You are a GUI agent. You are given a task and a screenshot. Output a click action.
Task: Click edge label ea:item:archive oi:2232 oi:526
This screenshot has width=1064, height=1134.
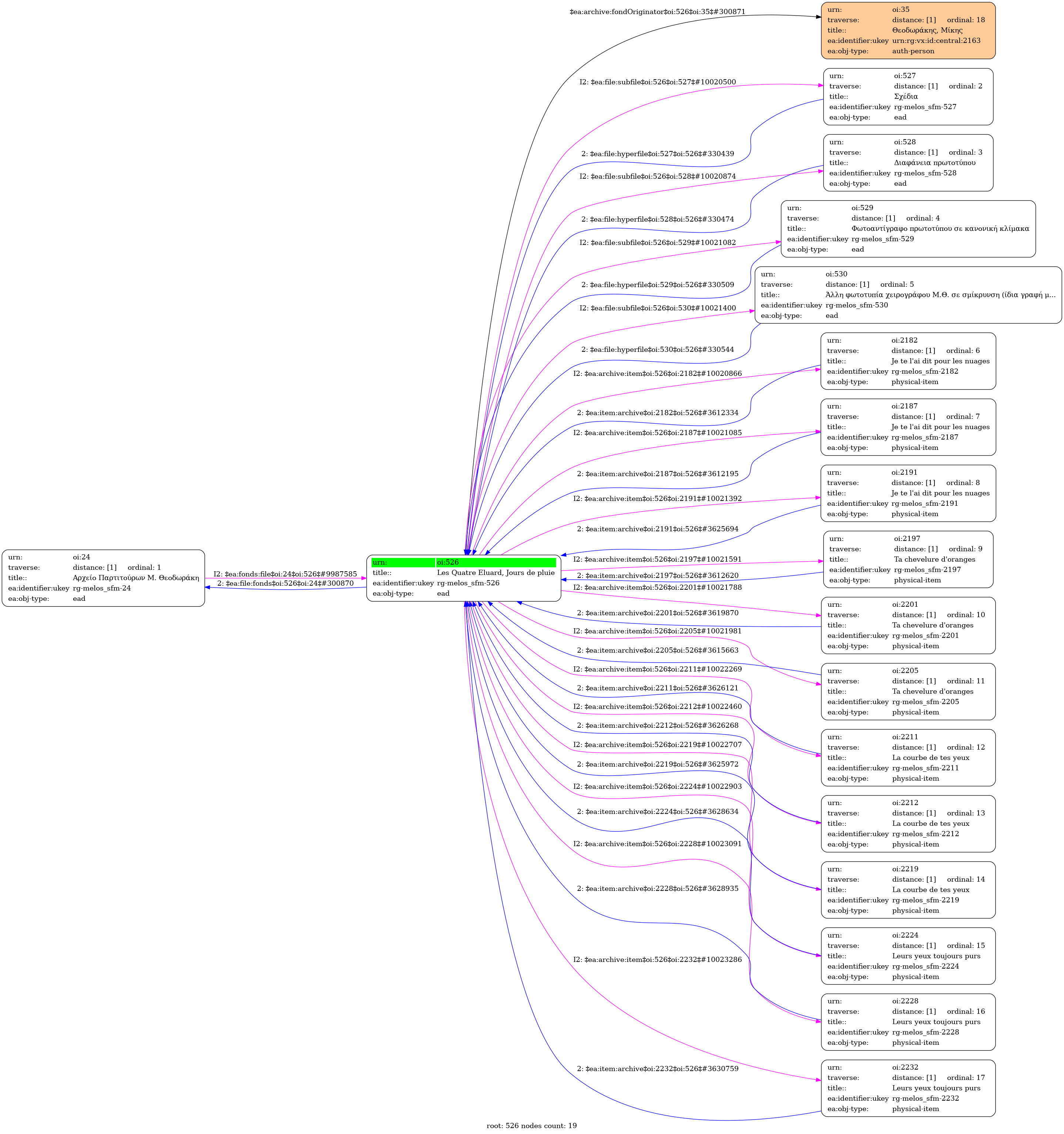pyautogui.click(x=657, y=1069)
